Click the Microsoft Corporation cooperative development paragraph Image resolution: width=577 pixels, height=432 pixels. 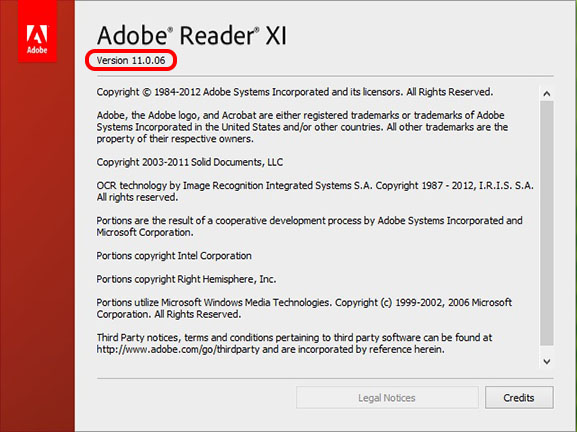309,226
